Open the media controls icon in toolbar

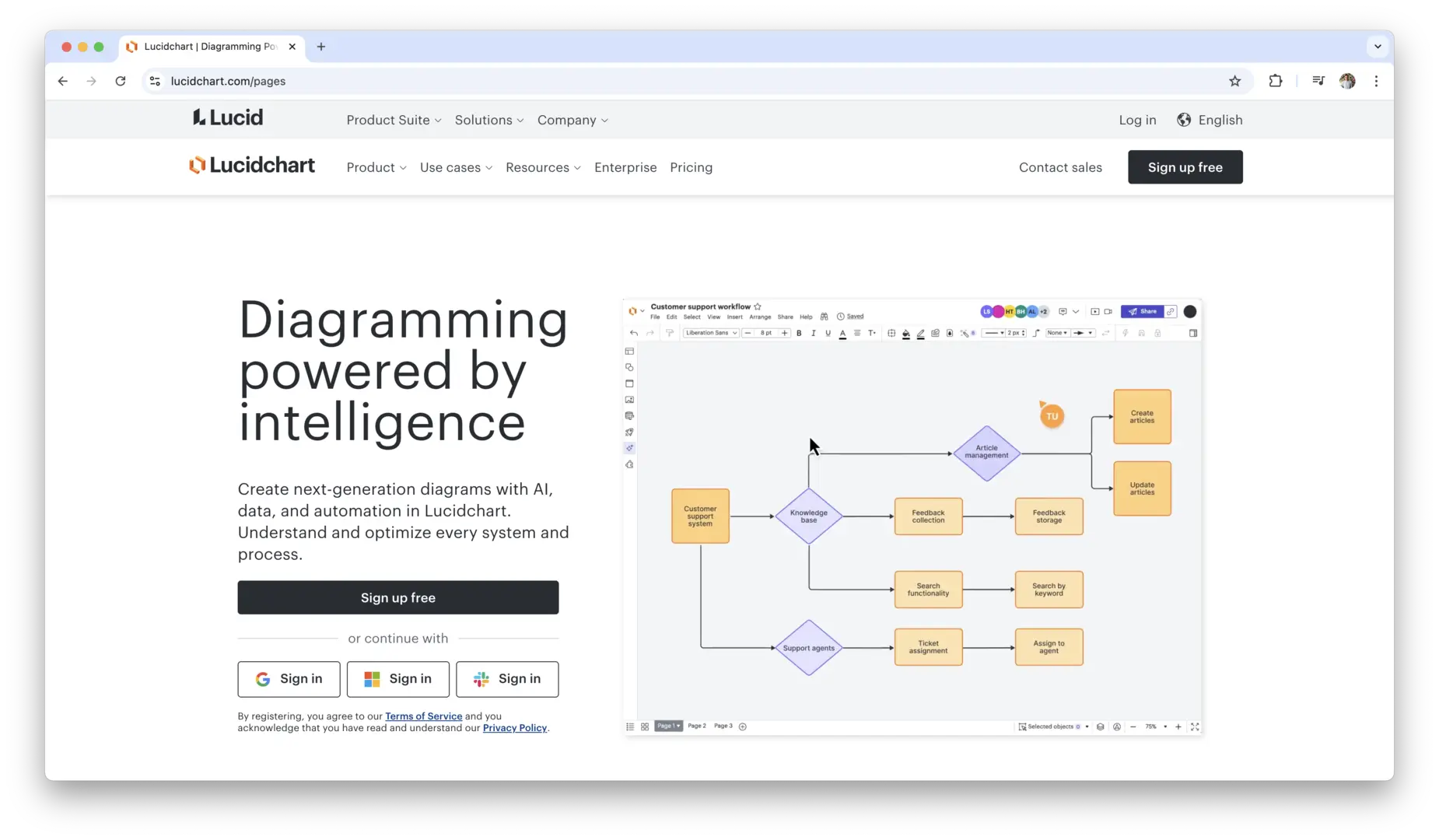1318,81
